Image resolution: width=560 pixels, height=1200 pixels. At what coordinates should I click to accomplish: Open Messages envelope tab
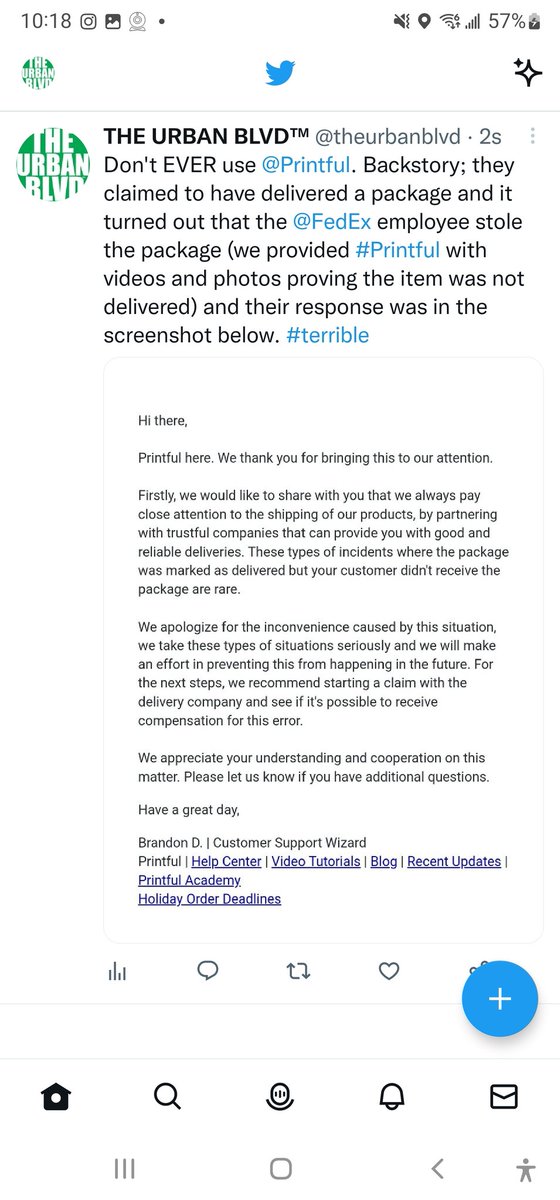(504, 1097)
